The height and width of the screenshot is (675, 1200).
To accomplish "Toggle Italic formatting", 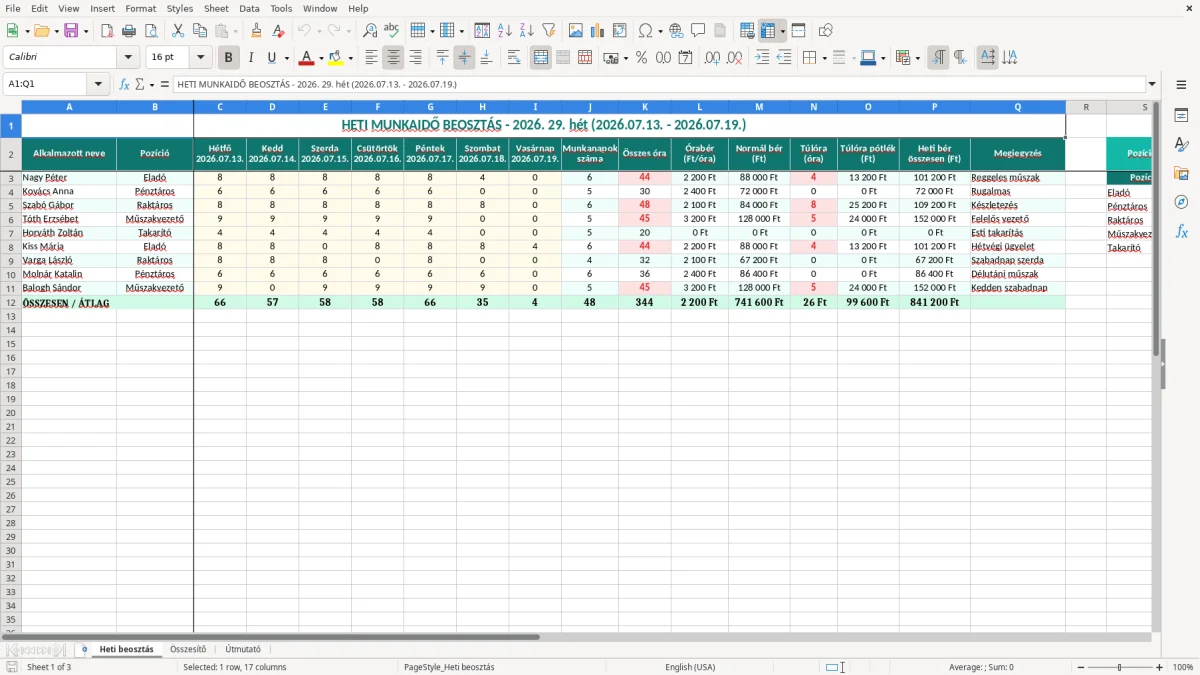I will click(x=251, y=58).
